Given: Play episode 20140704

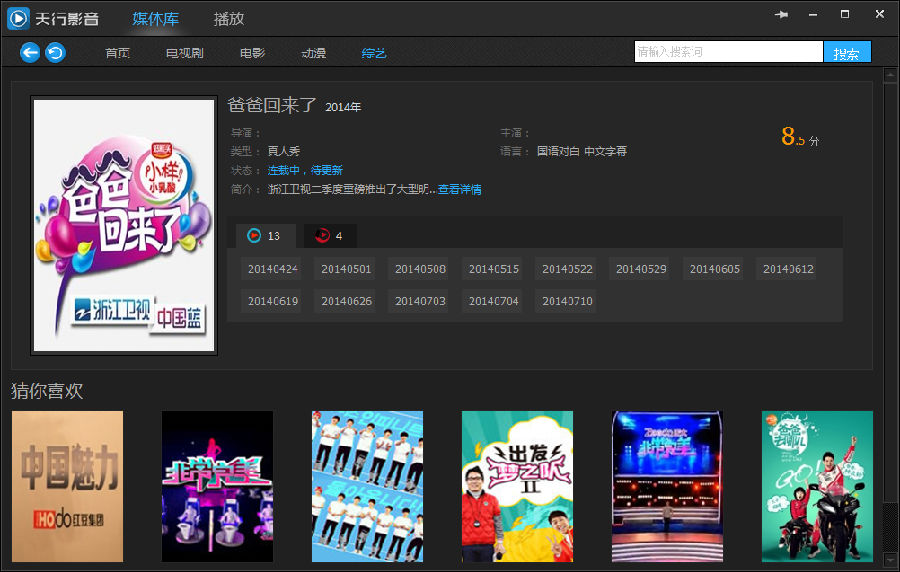Looking at the screenshot, I should [x=494, y=301].
